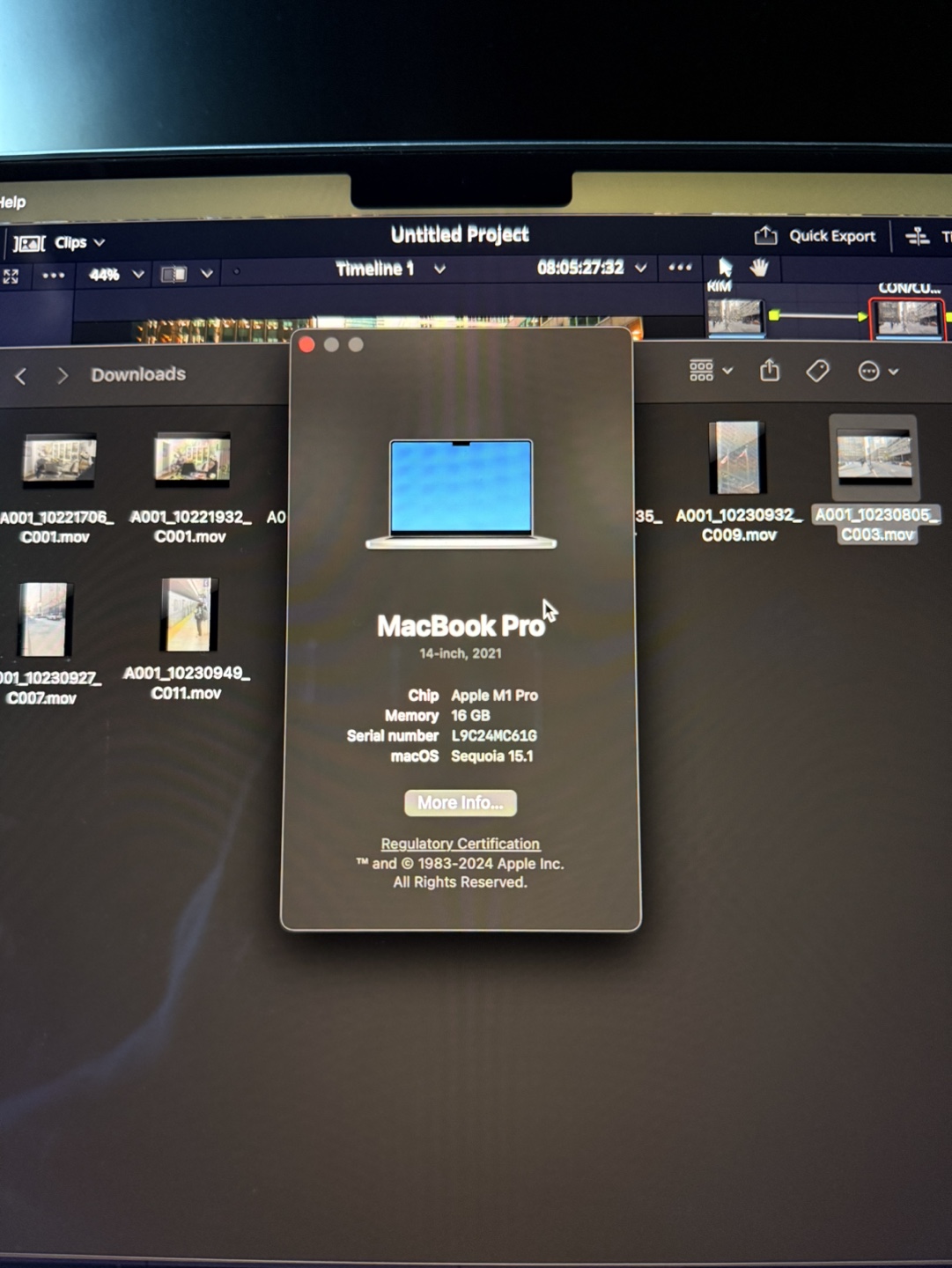Open the viewer three-dot options menu
Image resolution: width=952 pixels, height=1268 pixels.
click(x=680, y=267)
